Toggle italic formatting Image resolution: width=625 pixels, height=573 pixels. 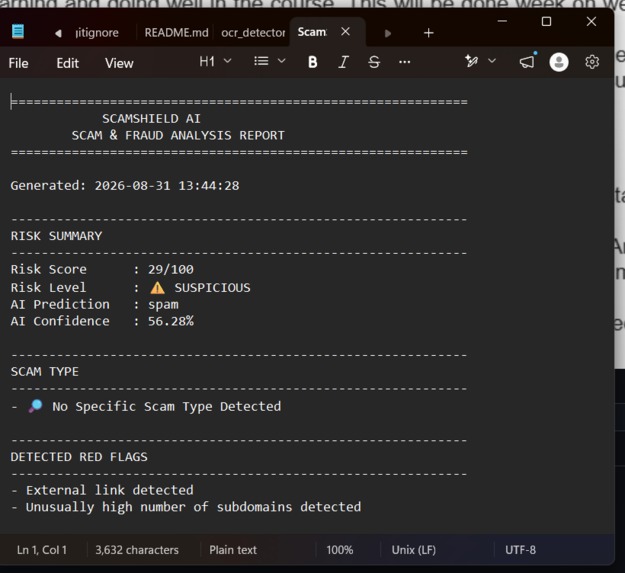click(343, 62)
